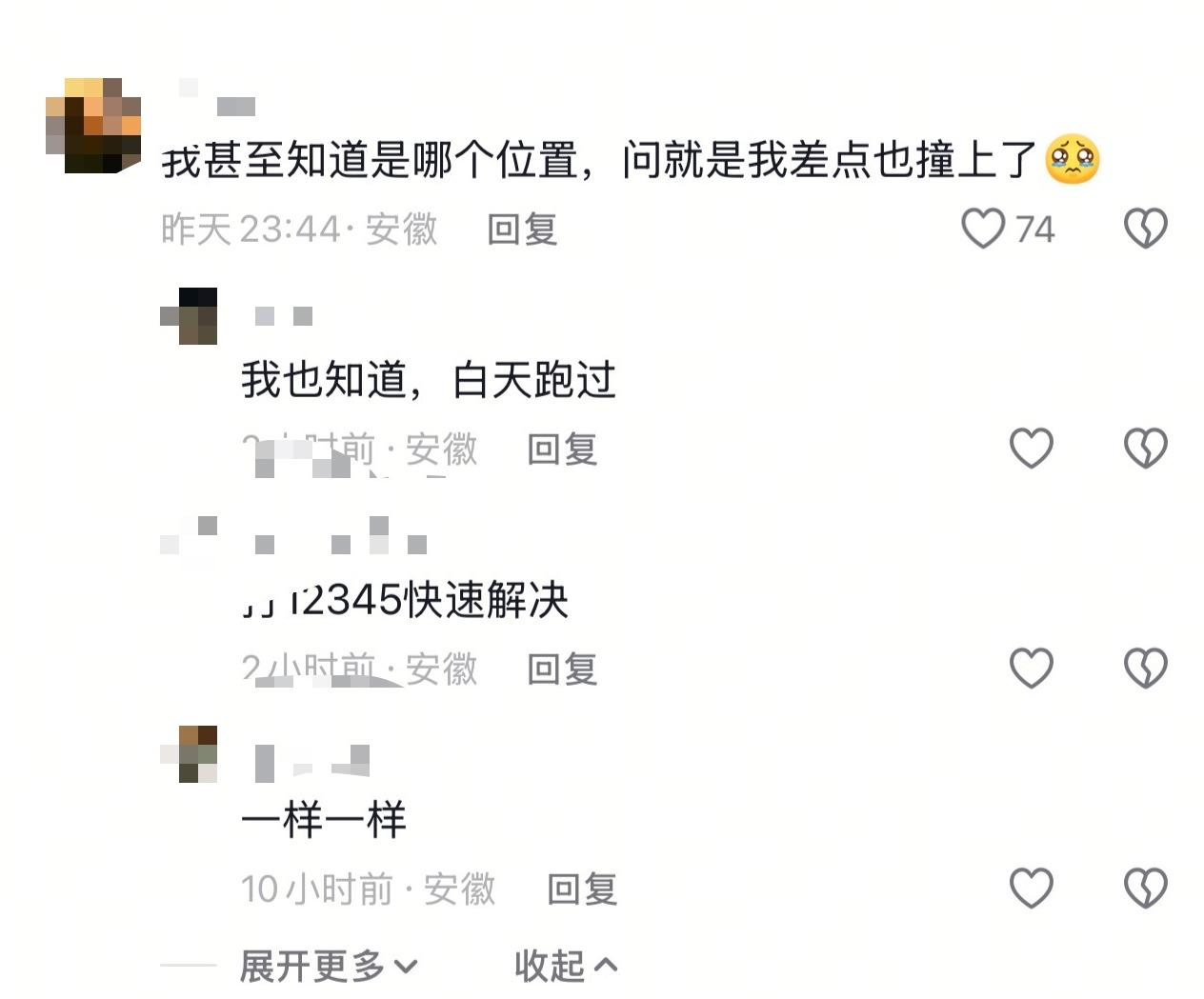The width and height of the screenshot is (1204, 999).
Task: Dislike the "12345快速解决" reply
Action: click(1145, 668)
